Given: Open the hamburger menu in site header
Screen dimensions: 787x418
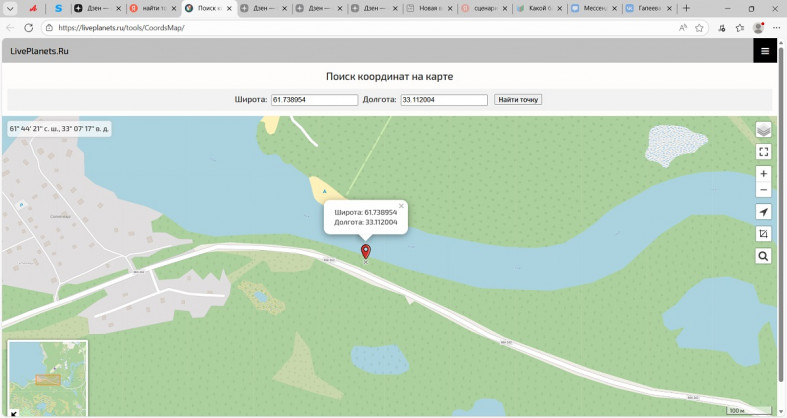Looking at the screenshot, I should click(x=765, y=50).
